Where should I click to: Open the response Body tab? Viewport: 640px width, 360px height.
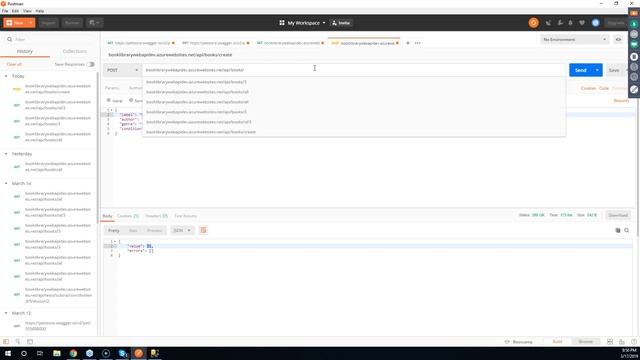pos(107,216)
